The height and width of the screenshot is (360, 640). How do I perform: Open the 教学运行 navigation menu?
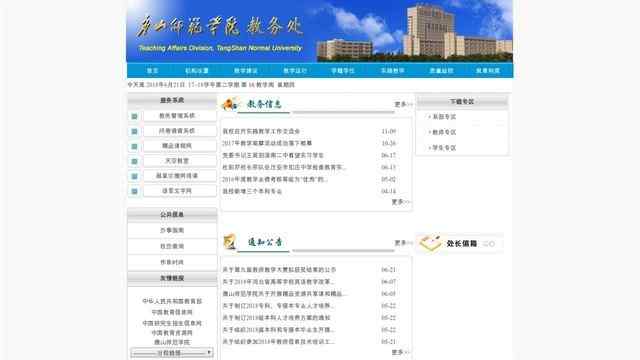(295, 71)
